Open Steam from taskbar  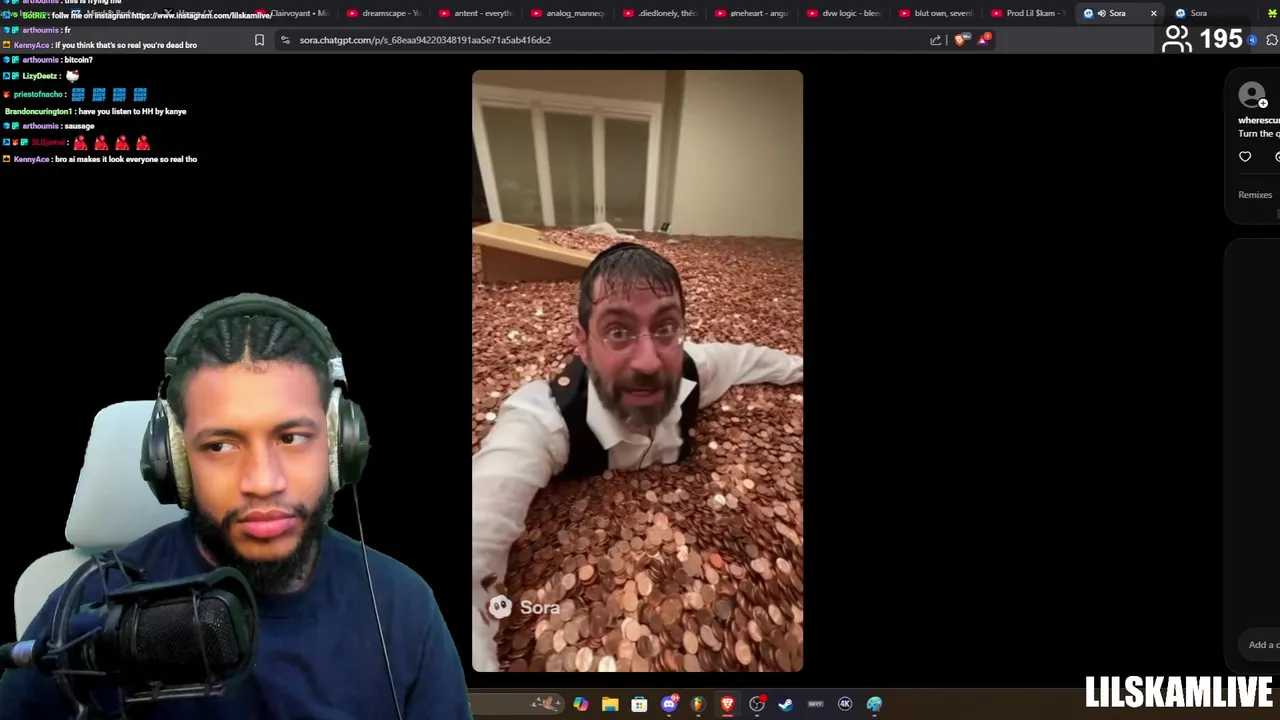point(786,704)
